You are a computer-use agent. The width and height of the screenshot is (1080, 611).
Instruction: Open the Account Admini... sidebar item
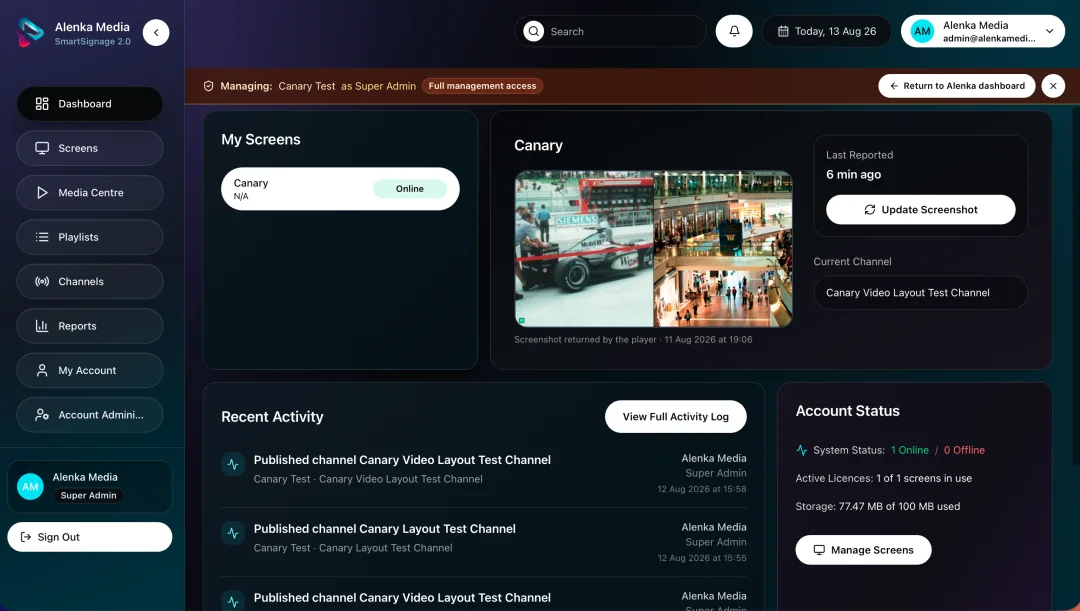[x=90, y=415]
